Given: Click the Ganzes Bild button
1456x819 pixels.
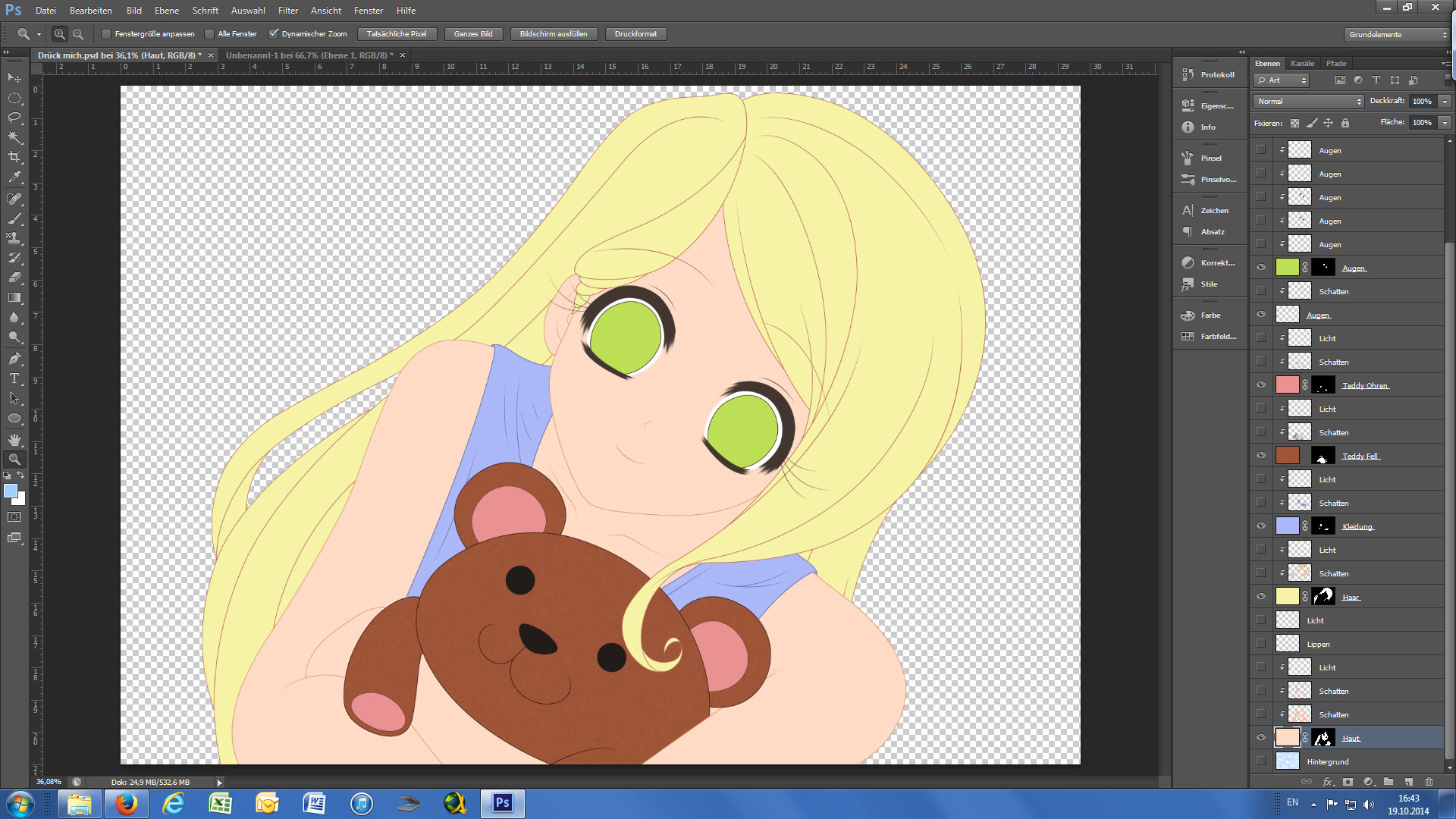Looking at the screenshot, I should (473, 34).
